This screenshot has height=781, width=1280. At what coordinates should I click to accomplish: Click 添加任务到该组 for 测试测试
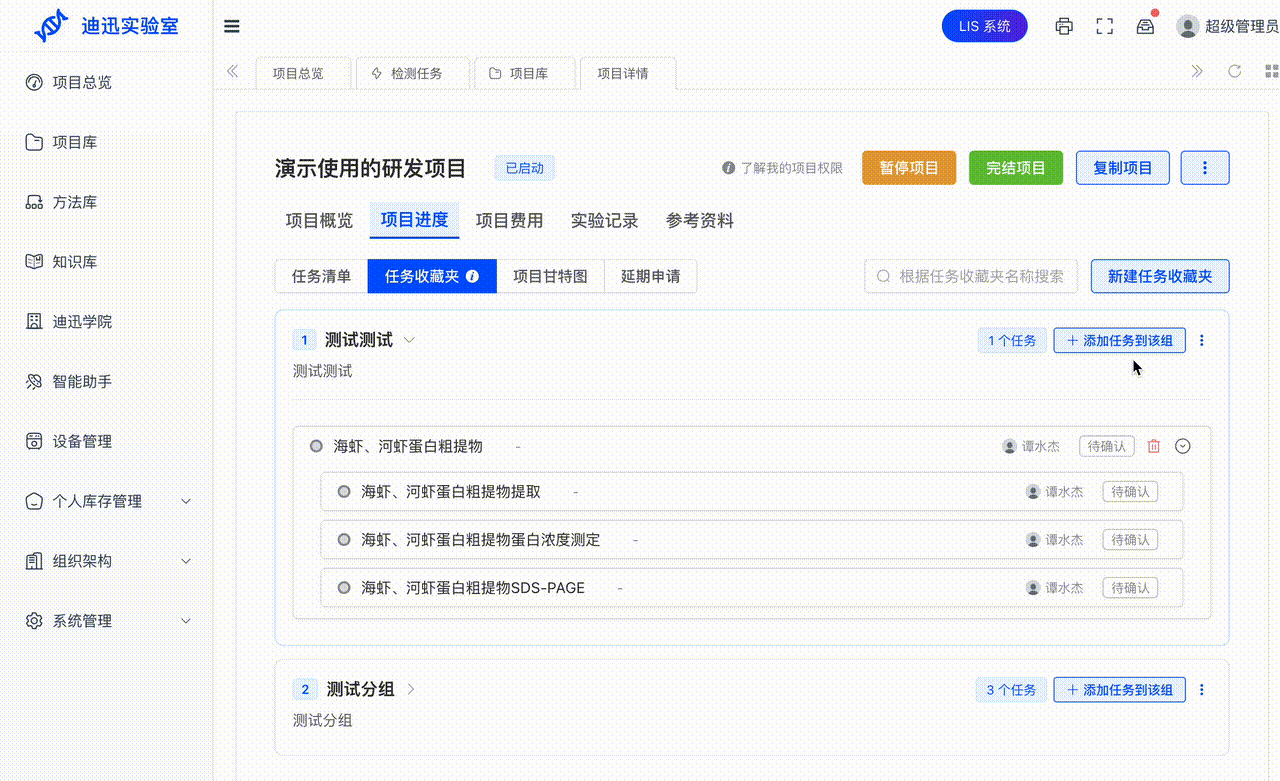(1119, 340)
